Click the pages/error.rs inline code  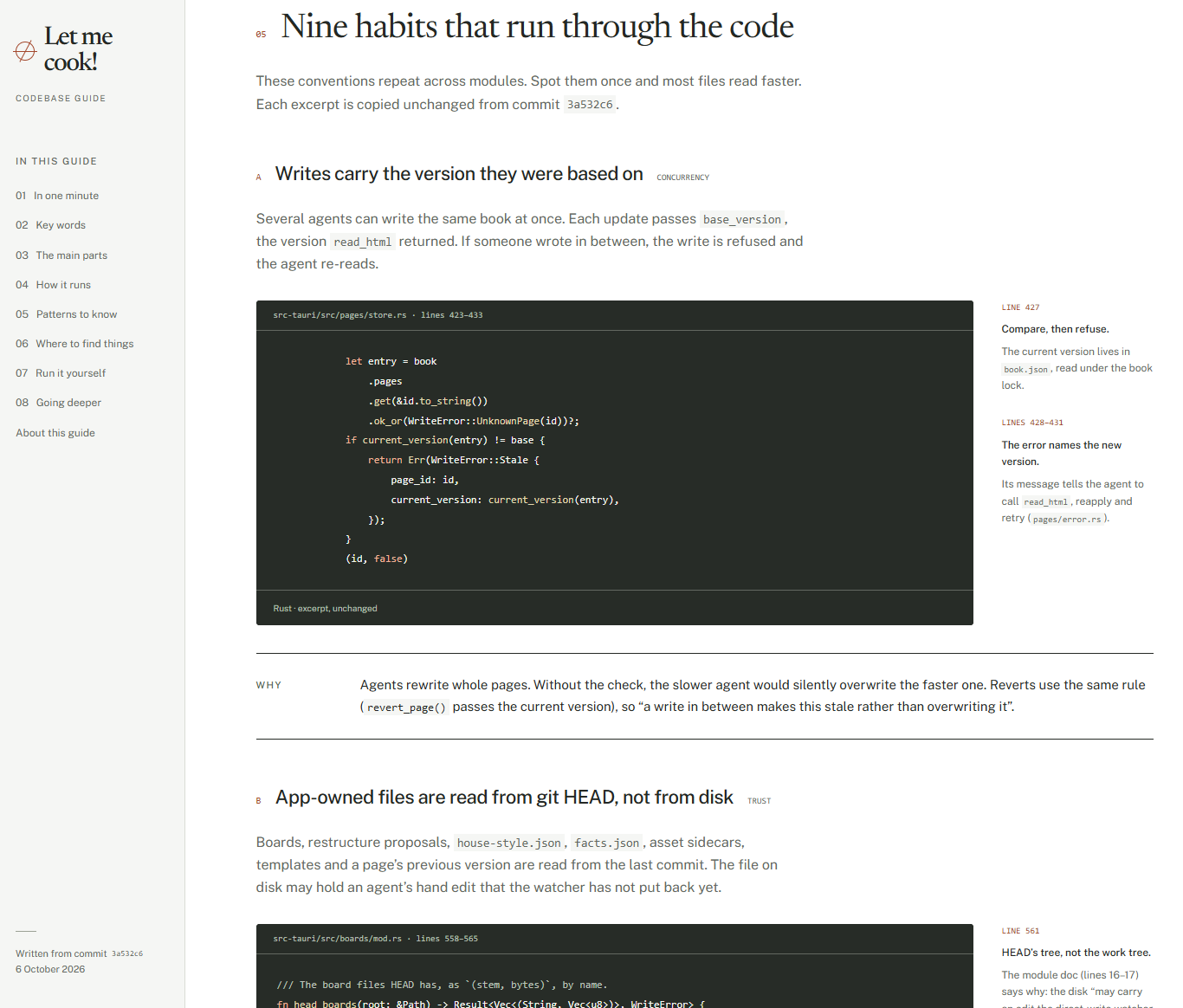(x=1067, y=519)
